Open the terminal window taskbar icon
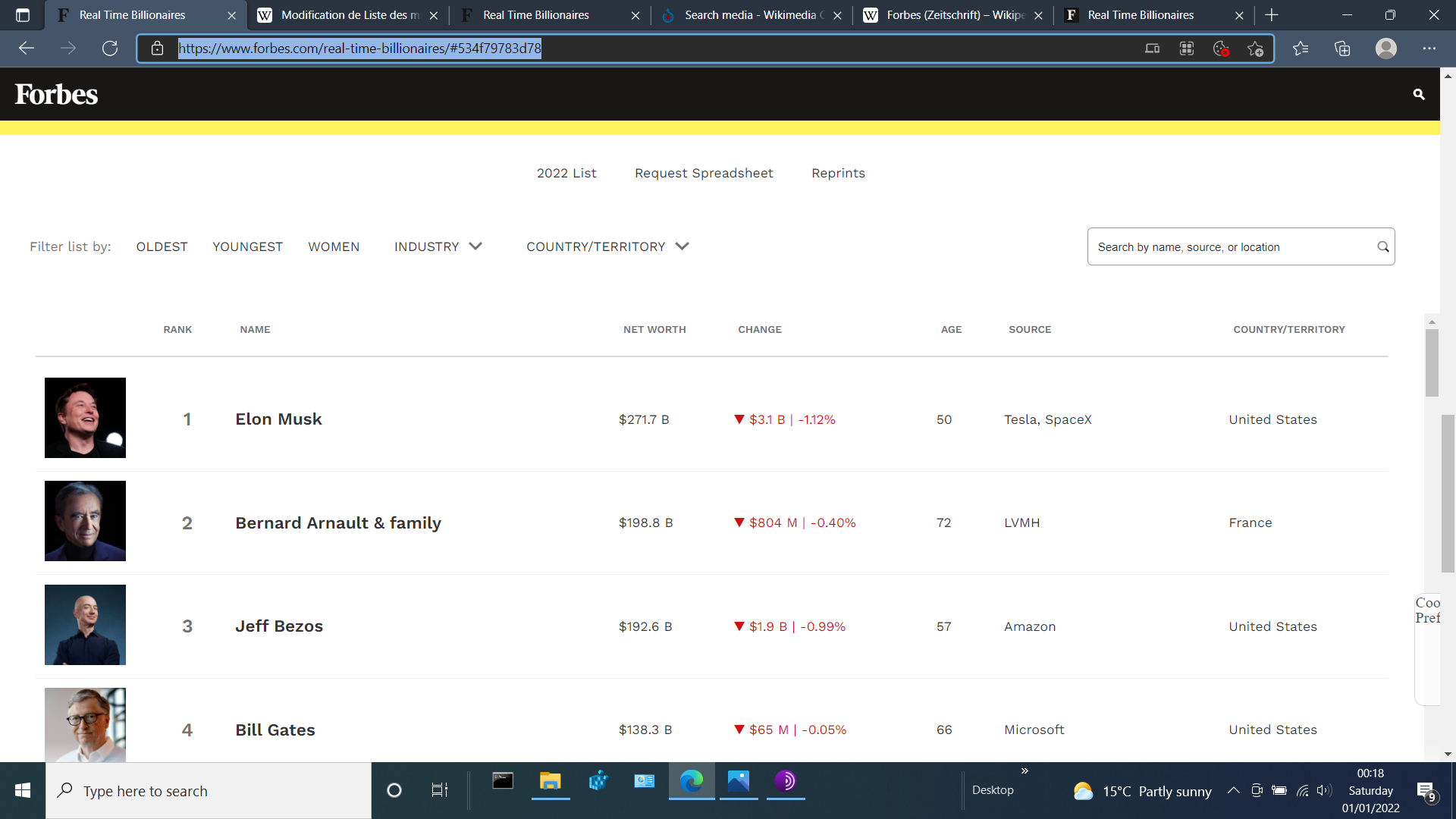The height and width of the screenshot is (819, 1456). click(503, 781)
